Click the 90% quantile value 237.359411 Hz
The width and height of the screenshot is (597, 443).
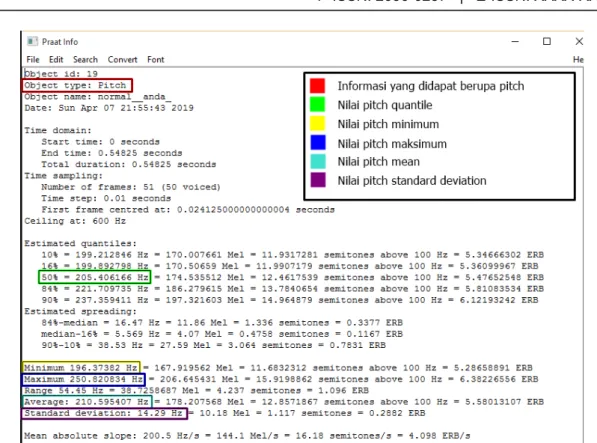pos(112,300)
